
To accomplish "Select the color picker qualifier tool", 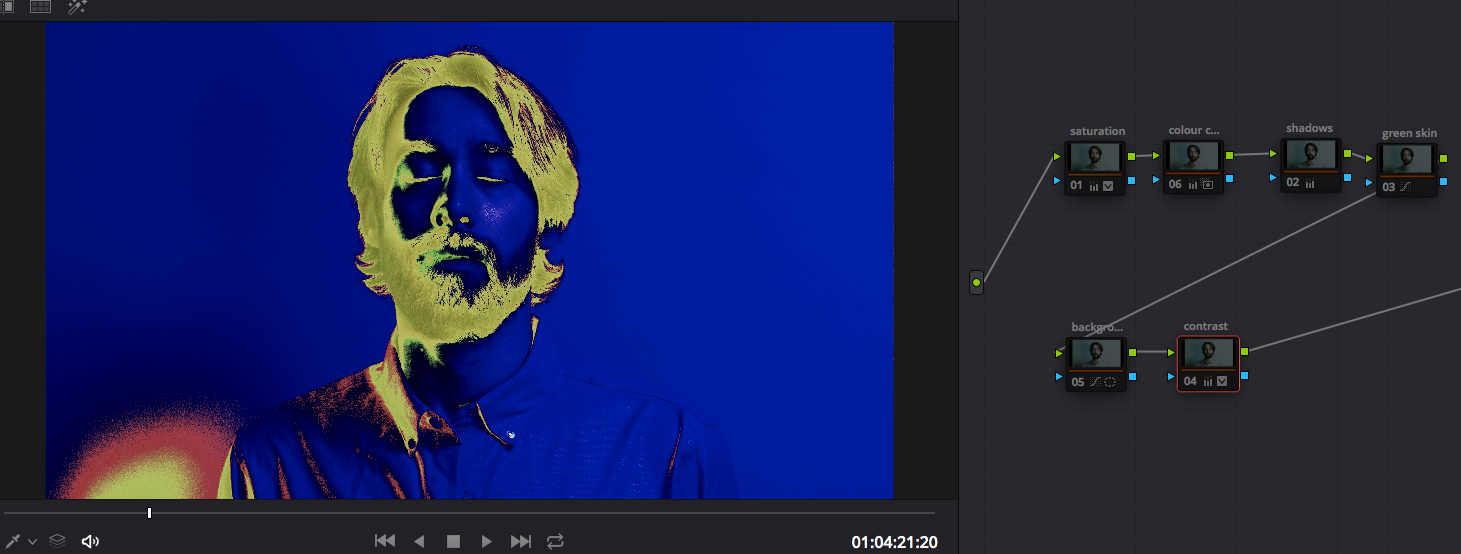I will point(13,541).
